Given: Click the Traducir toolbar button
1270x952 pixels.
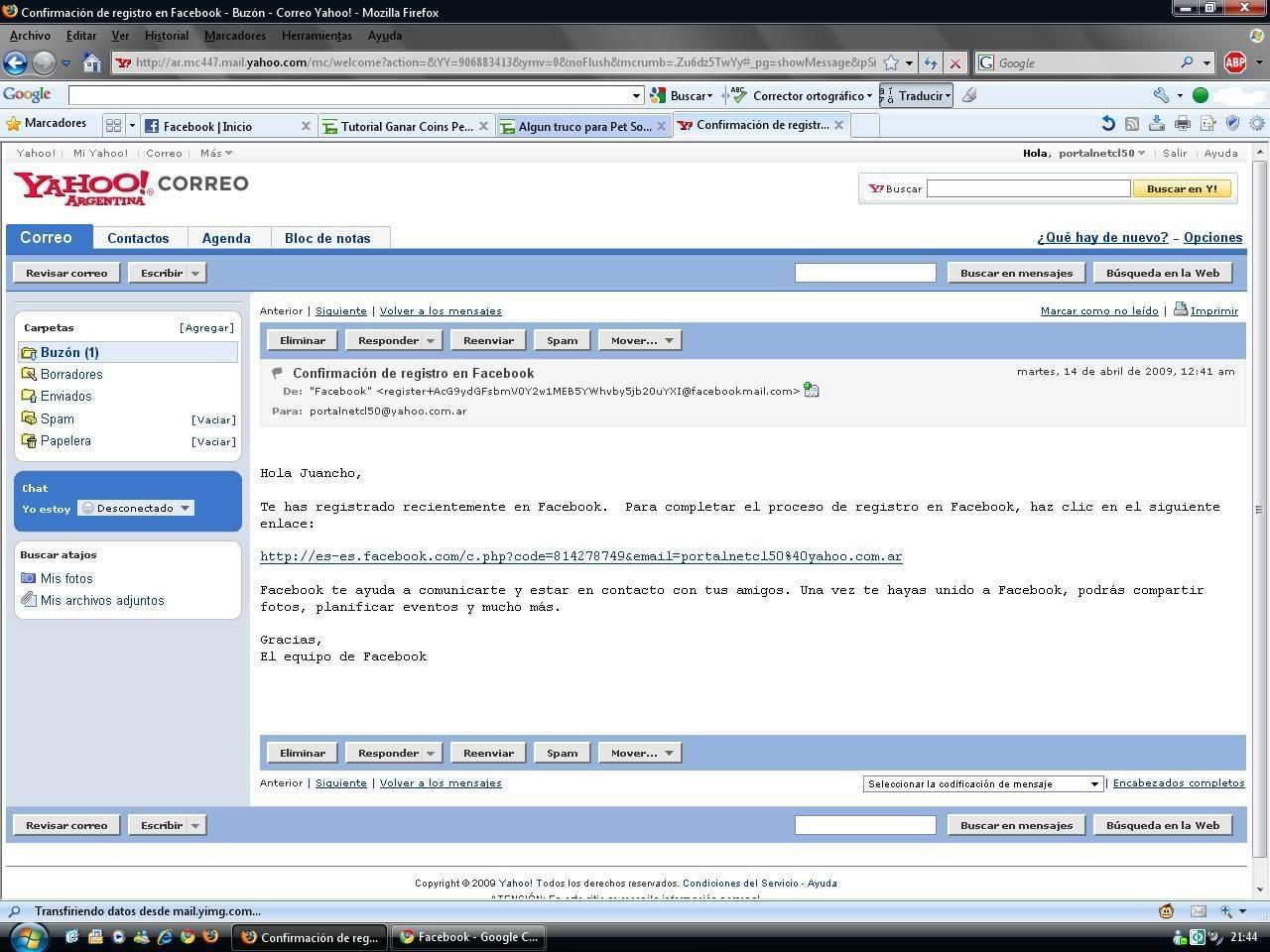Looking at the screenshot, I should point(915,95).
